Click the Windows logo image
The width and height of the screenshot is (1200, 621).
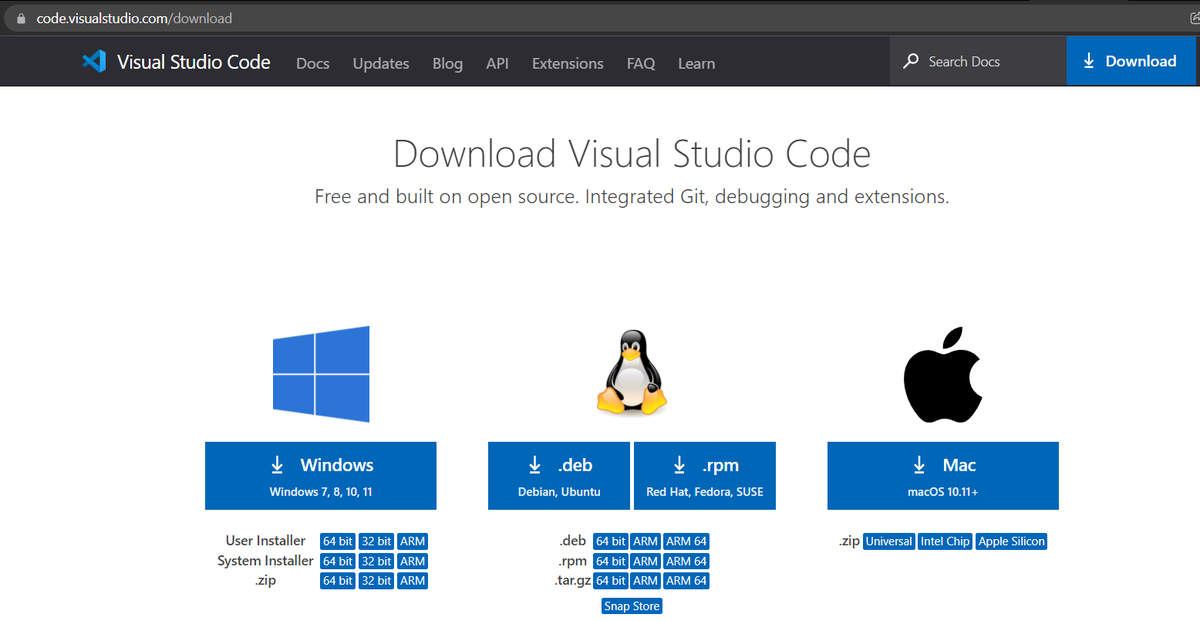point(321,374)
